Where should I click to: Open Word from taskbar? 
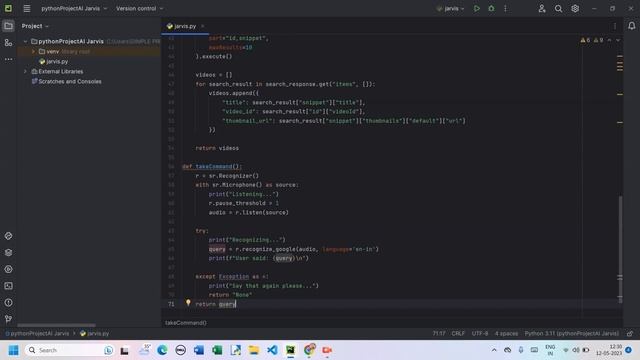pyautogui.click(x=199, y=350)
